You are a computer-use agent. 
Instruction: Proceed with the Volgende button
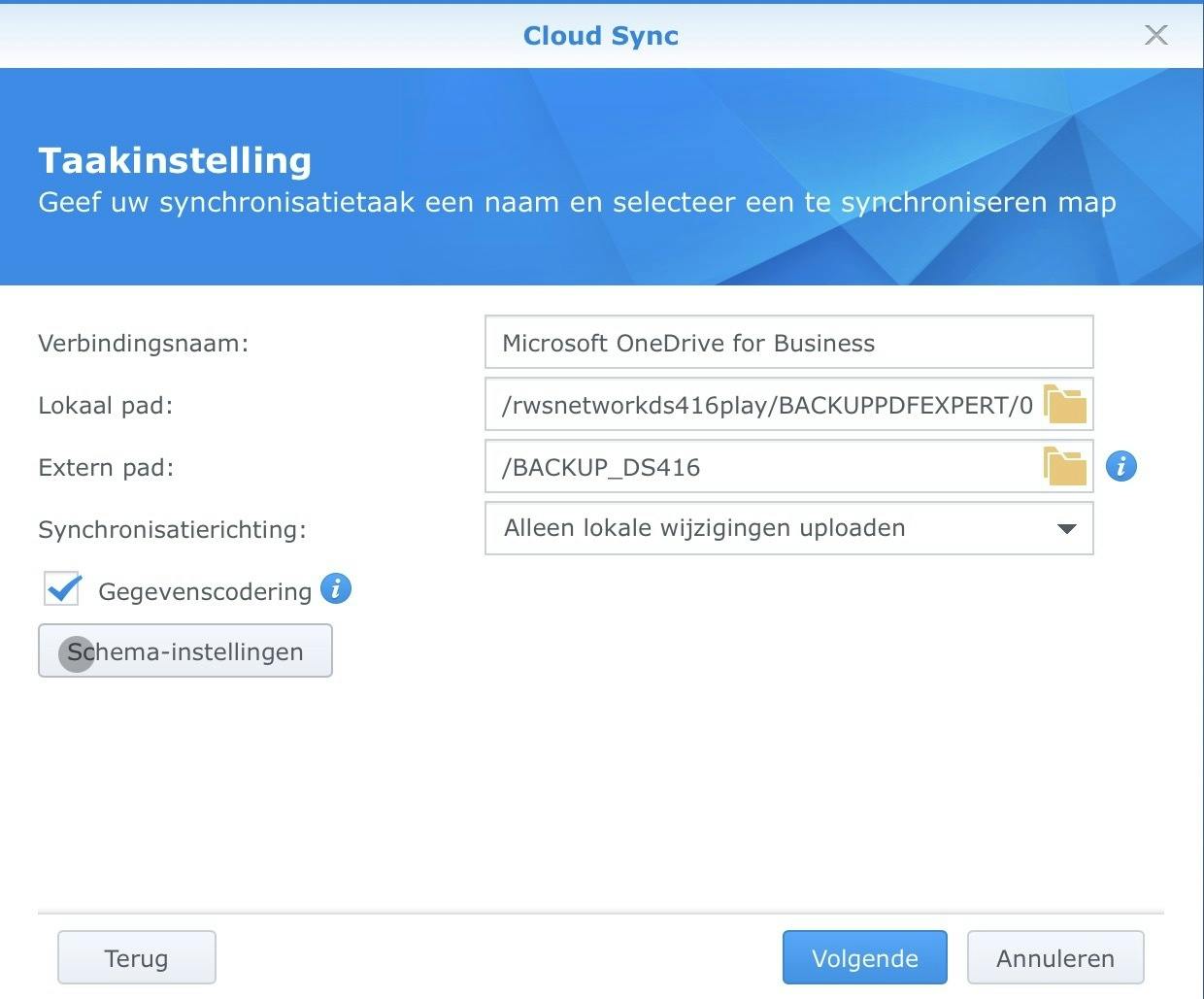pos(864,958)
